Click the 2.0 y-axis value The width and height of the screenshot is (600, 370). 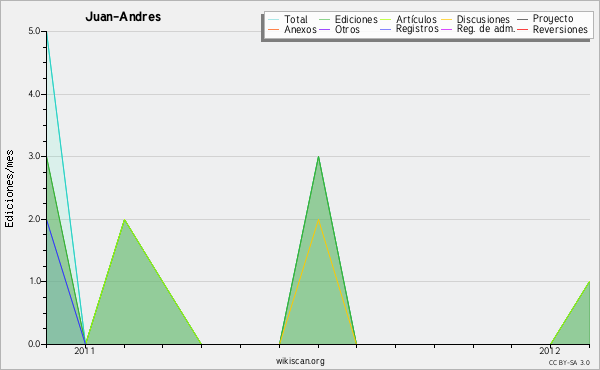tap(34, 219)
